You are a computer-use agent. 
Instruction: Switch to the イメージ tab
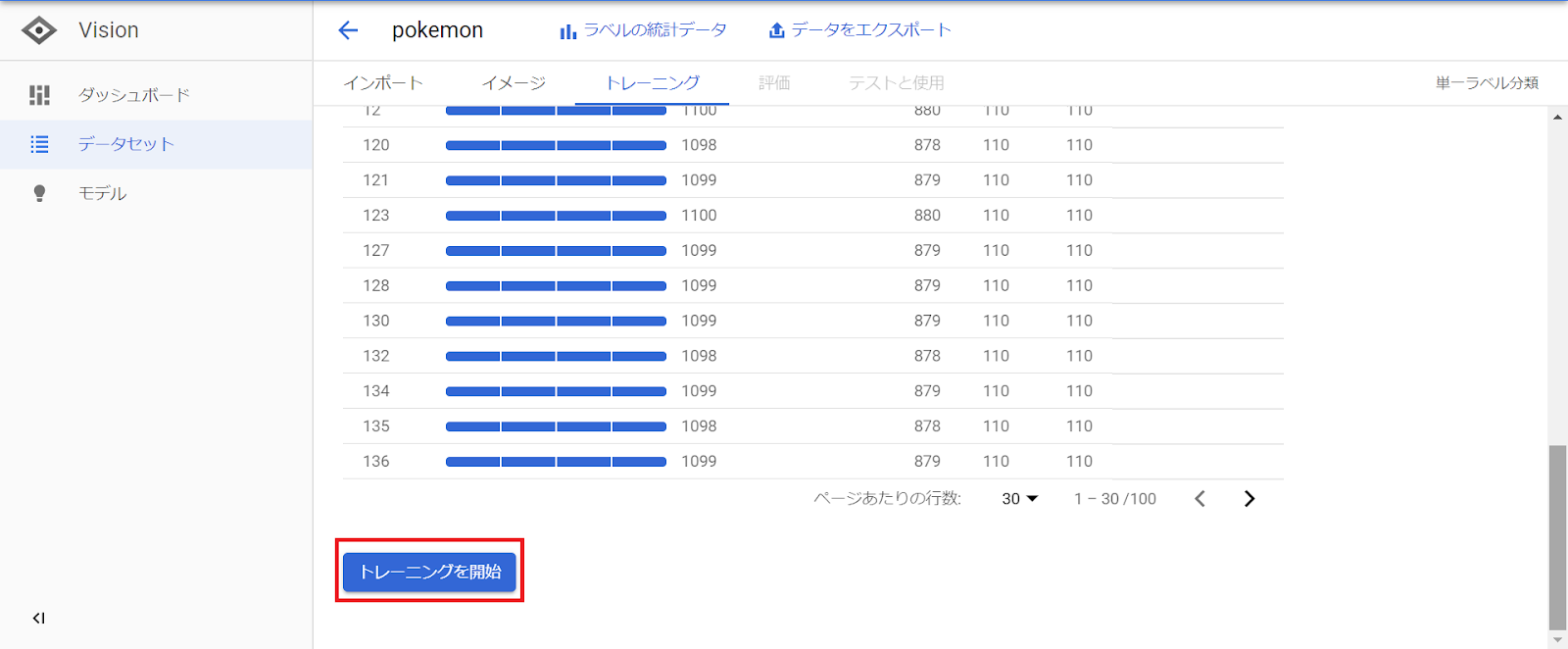point(514,83)
